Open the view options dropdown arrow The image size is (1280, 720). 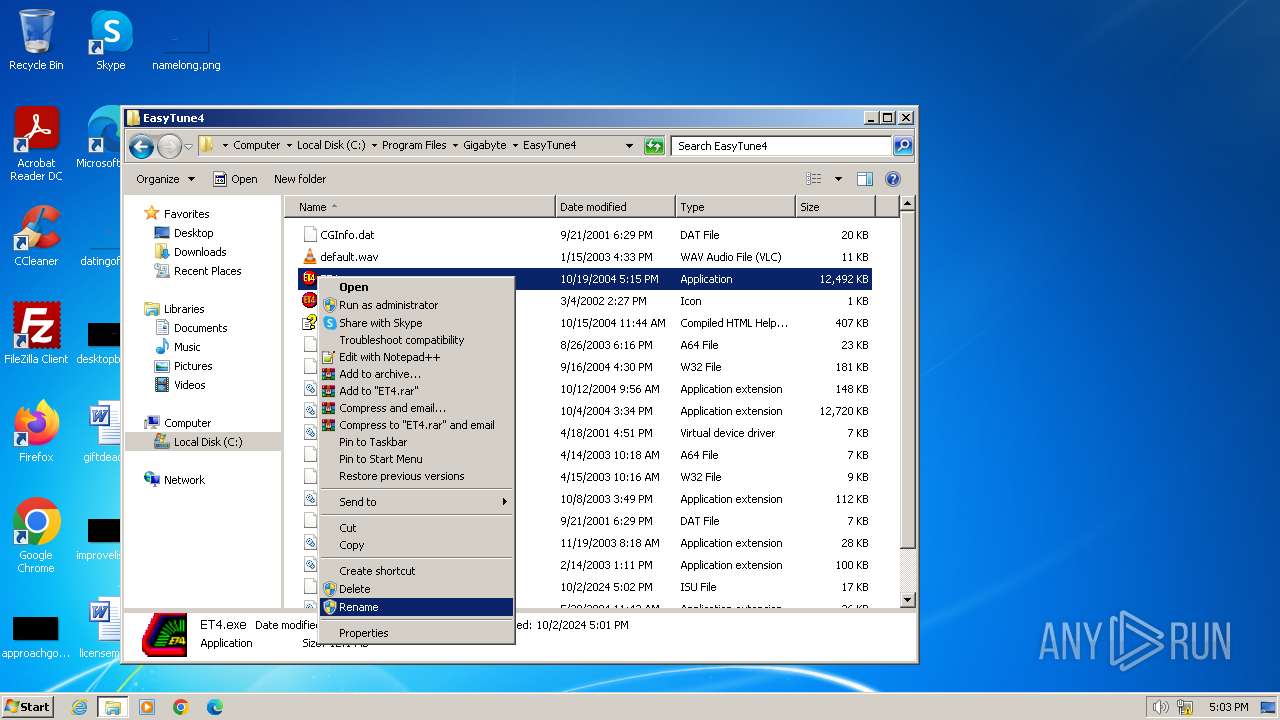click(x=838, y=179)
